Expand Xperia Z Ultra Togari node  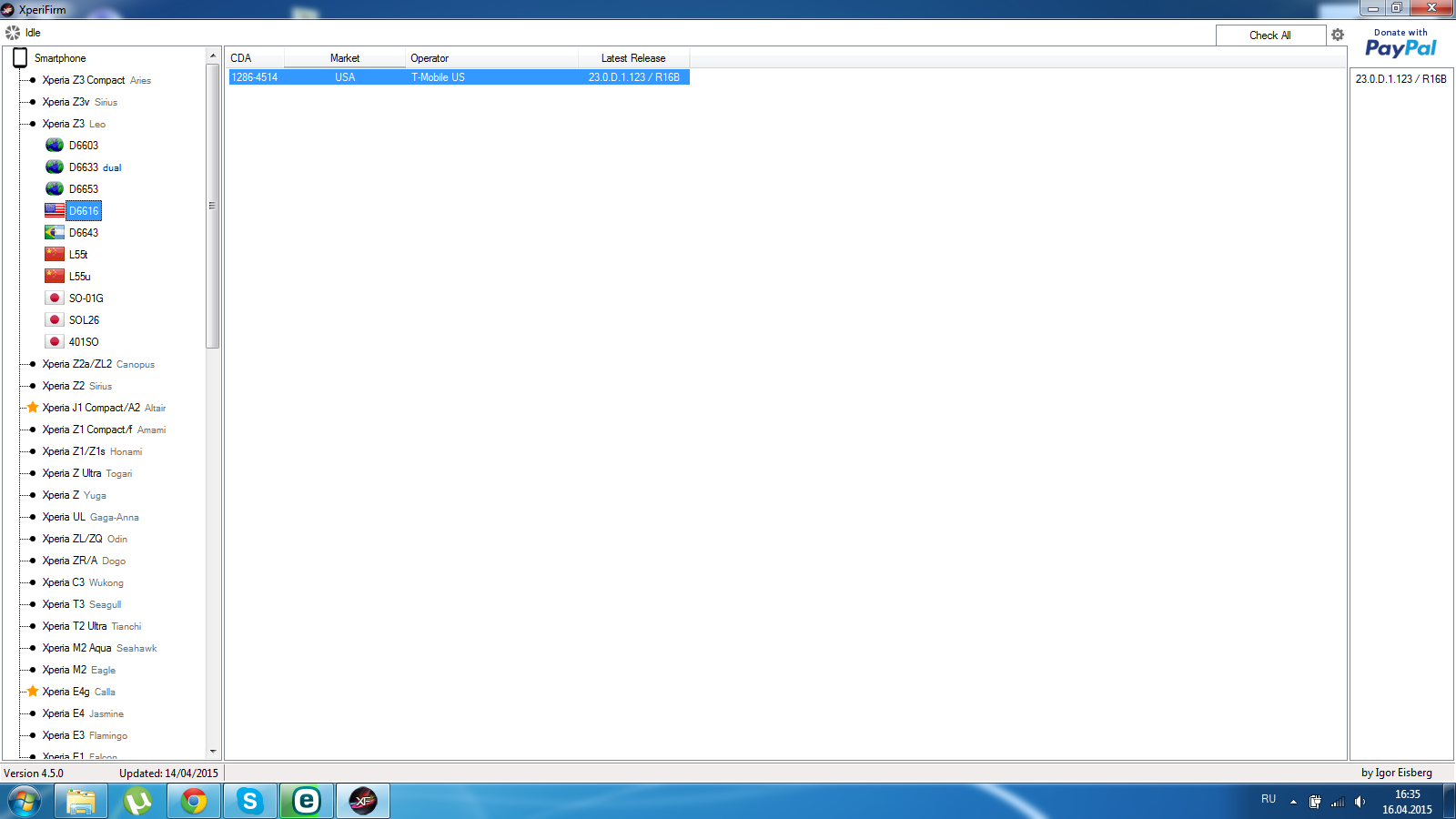pos(33,473)
